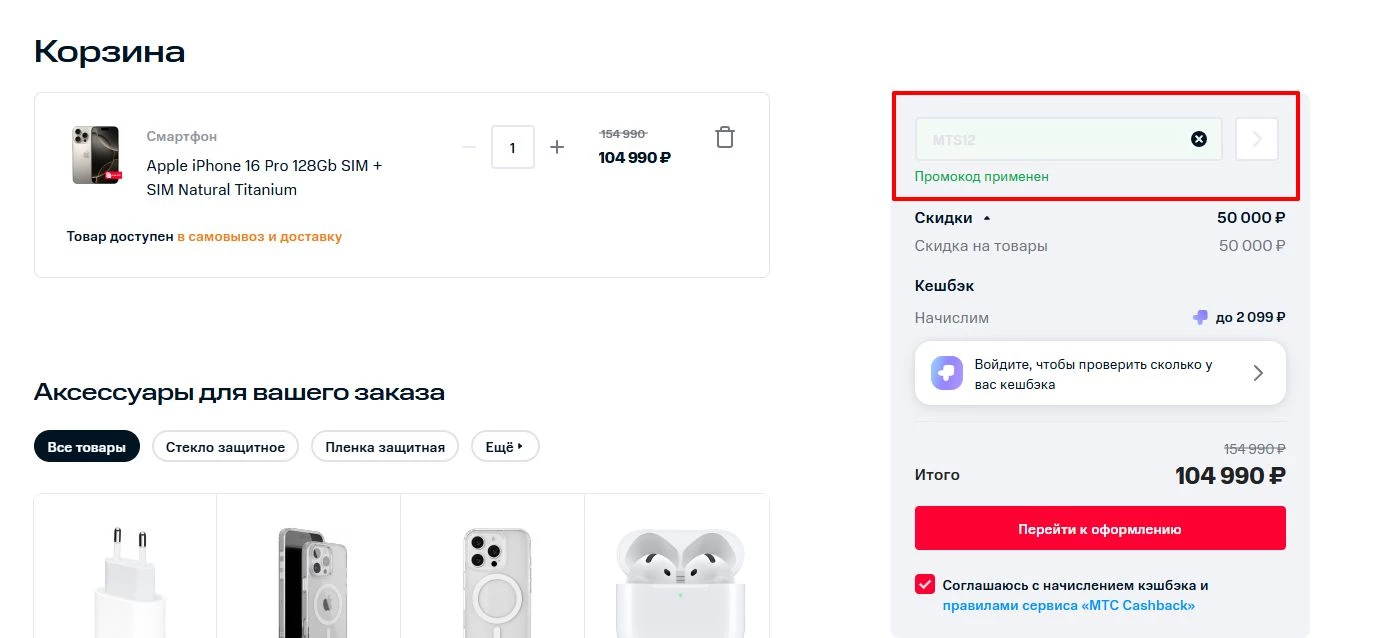Click the purple MTS cashback icon
The height and width of the screenshot is (638, 1375).
tap(946, 373)
